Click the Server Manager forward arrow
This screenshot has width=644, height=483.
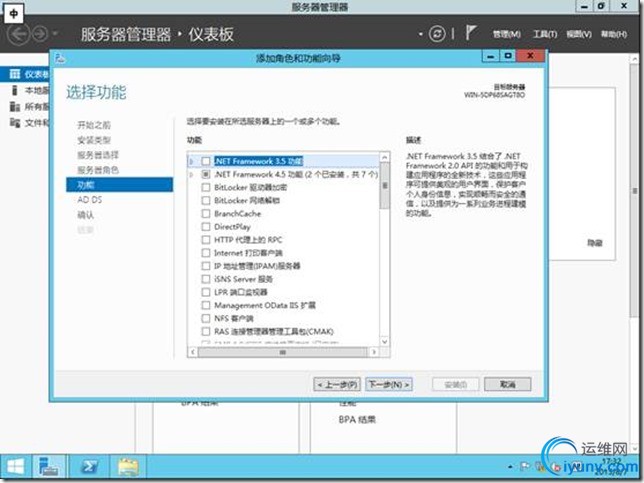(40, 34)
